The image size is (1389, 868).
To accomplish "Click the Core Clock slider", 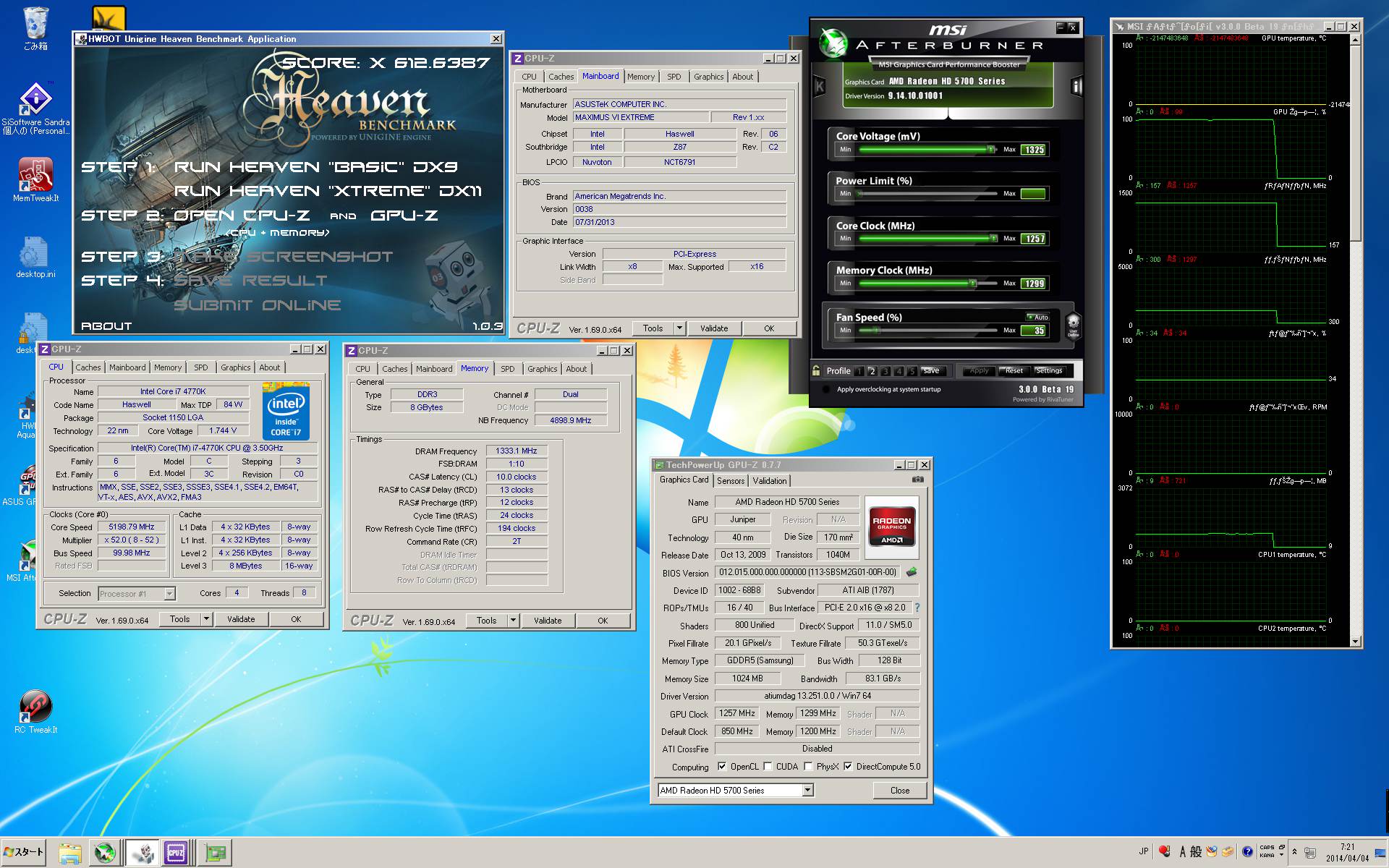I will [928, 238].
